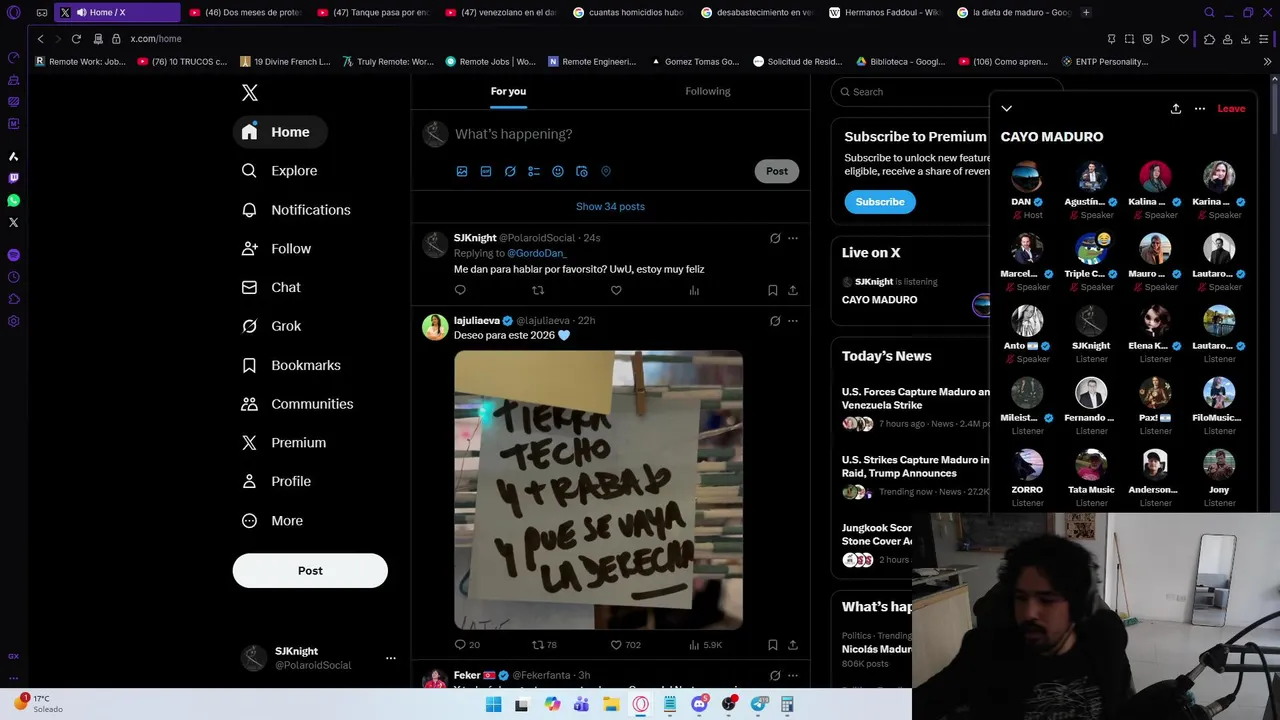The image size is (1280, 720).
Task: Open Windows Start menu
Action: tap(493, 704)
